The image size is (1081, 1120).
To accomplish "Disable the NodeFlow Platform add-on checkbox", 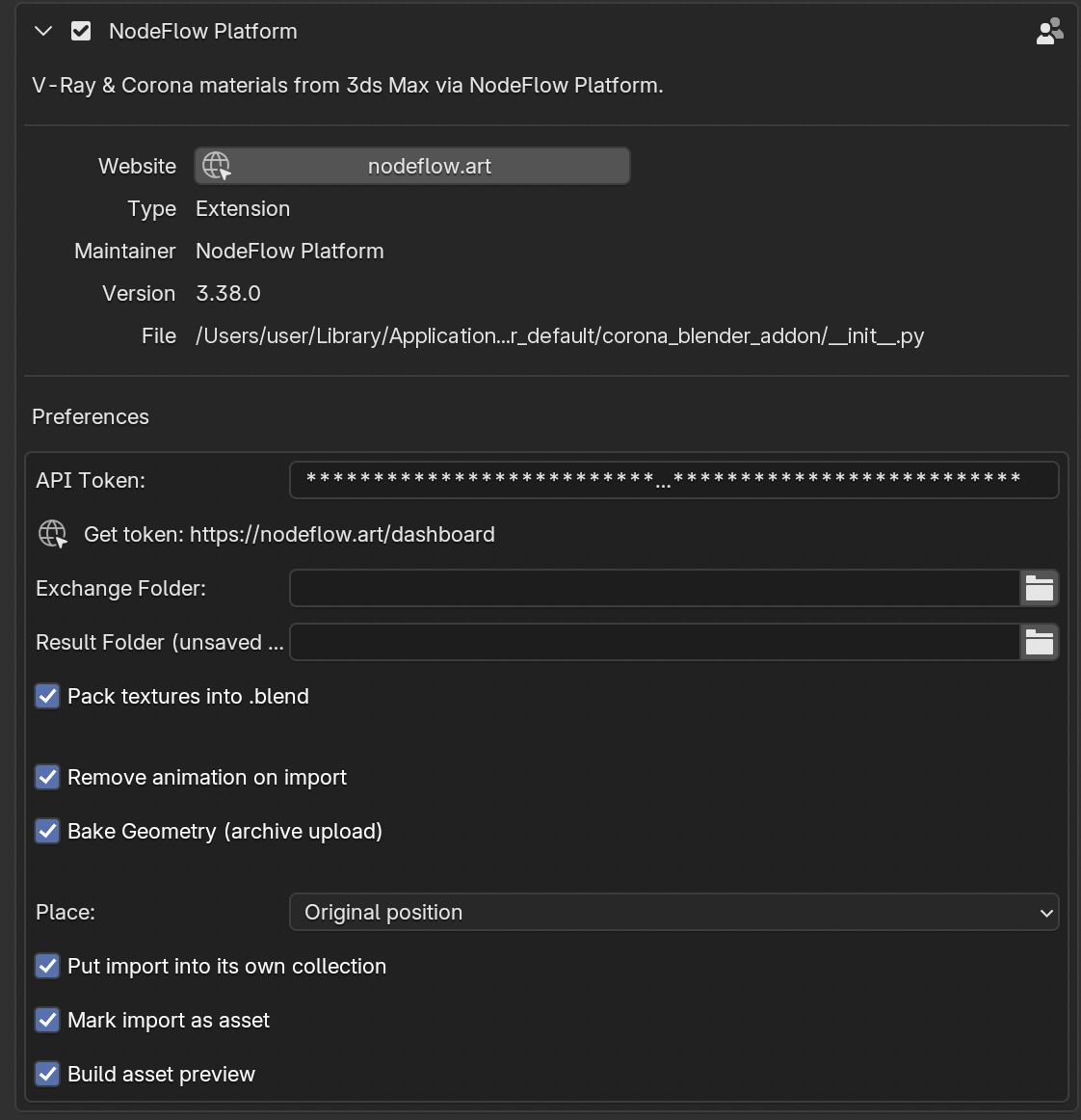I will tap(81, 32).
